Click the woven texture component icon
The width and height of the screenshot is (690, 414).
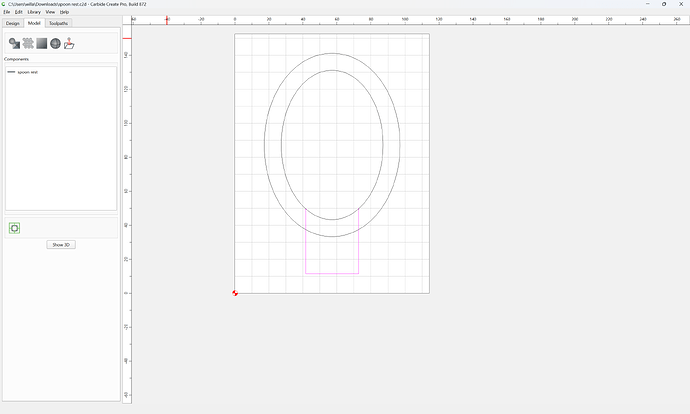[28, 43]
